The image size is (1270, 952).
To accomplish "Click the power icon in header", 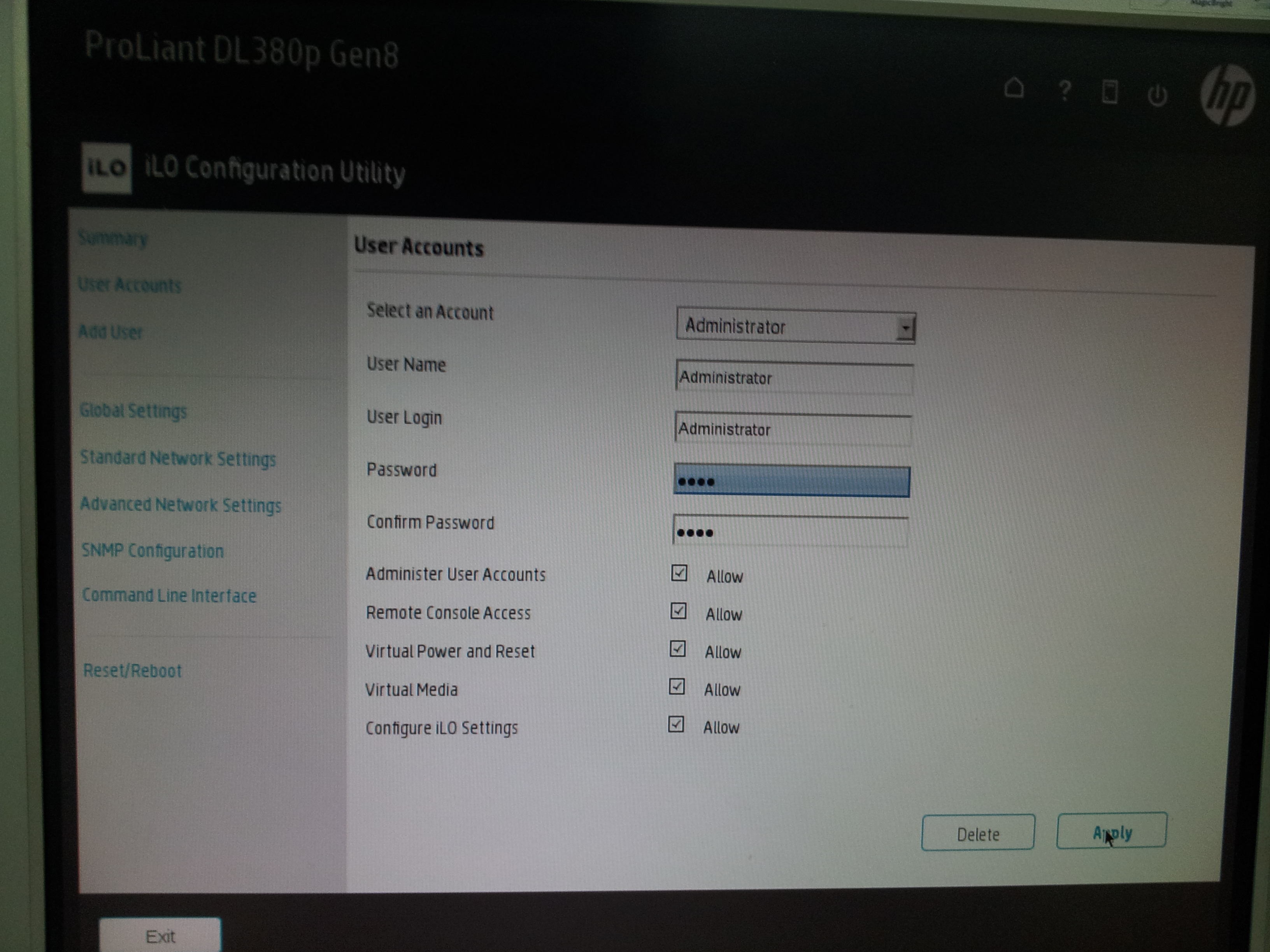I will [x=1157, y=95].
